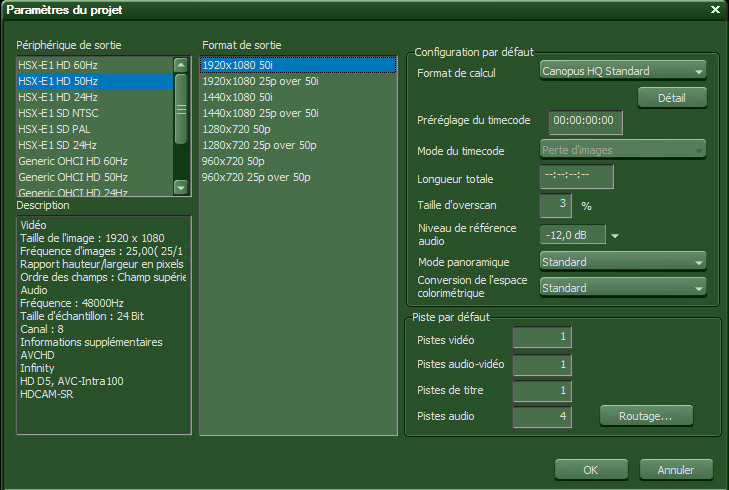Choose Generic OHCI HD 60Hz device

95,161
